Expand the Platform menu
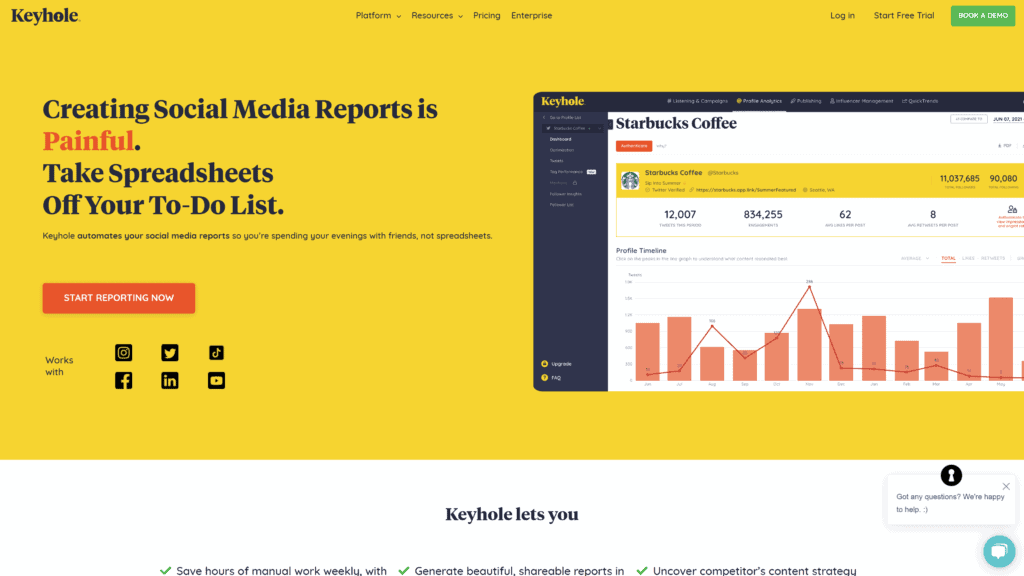The width and height of the screenshot is (1024, 576). [378, 16]
